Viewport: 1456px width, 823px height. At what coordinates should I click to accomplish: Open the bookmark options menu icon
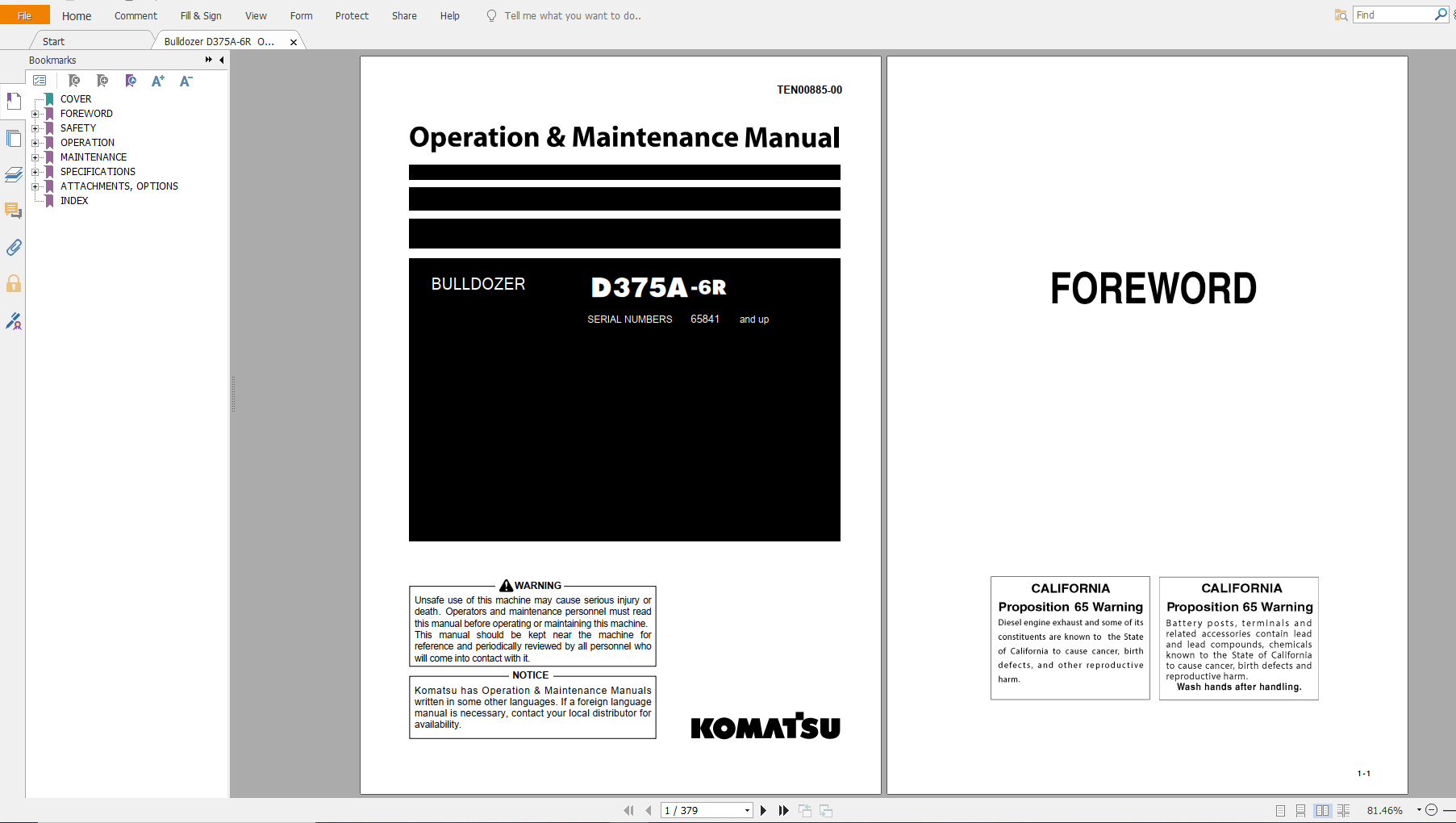pyautogui.click(x=40, y=81)
